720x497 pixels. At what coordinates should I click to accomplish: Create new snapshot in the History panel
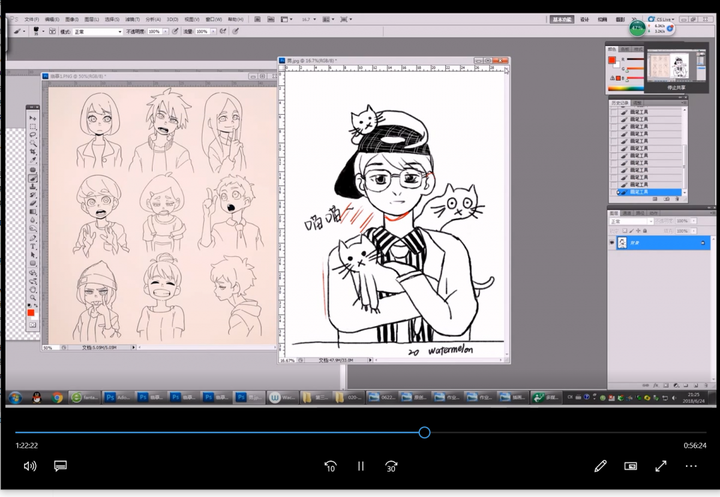(667, 199)
